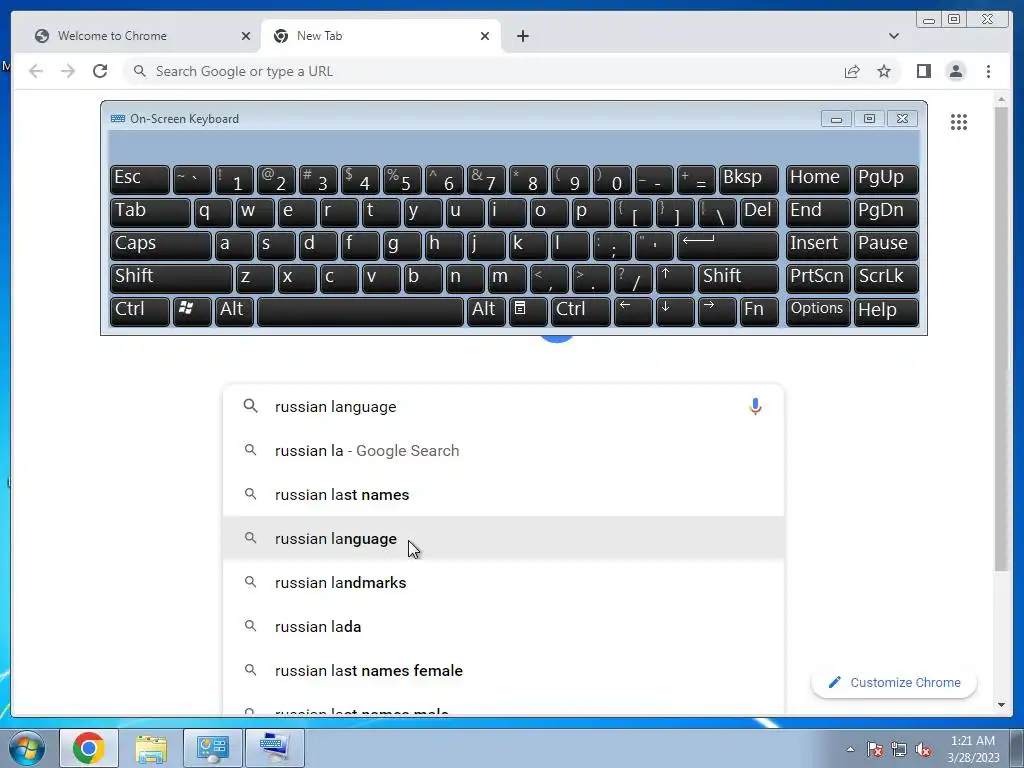The image size is (1024, 768).
Task: Click the muted volume tray icon
Action: [x=923, y=749]
